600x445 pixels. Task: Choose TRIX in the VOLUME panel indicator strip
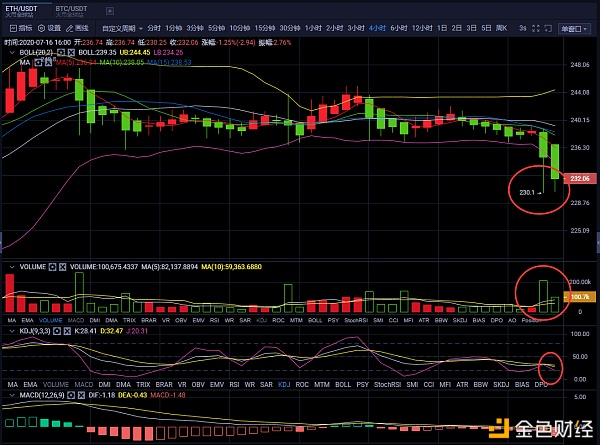[129, 320]
